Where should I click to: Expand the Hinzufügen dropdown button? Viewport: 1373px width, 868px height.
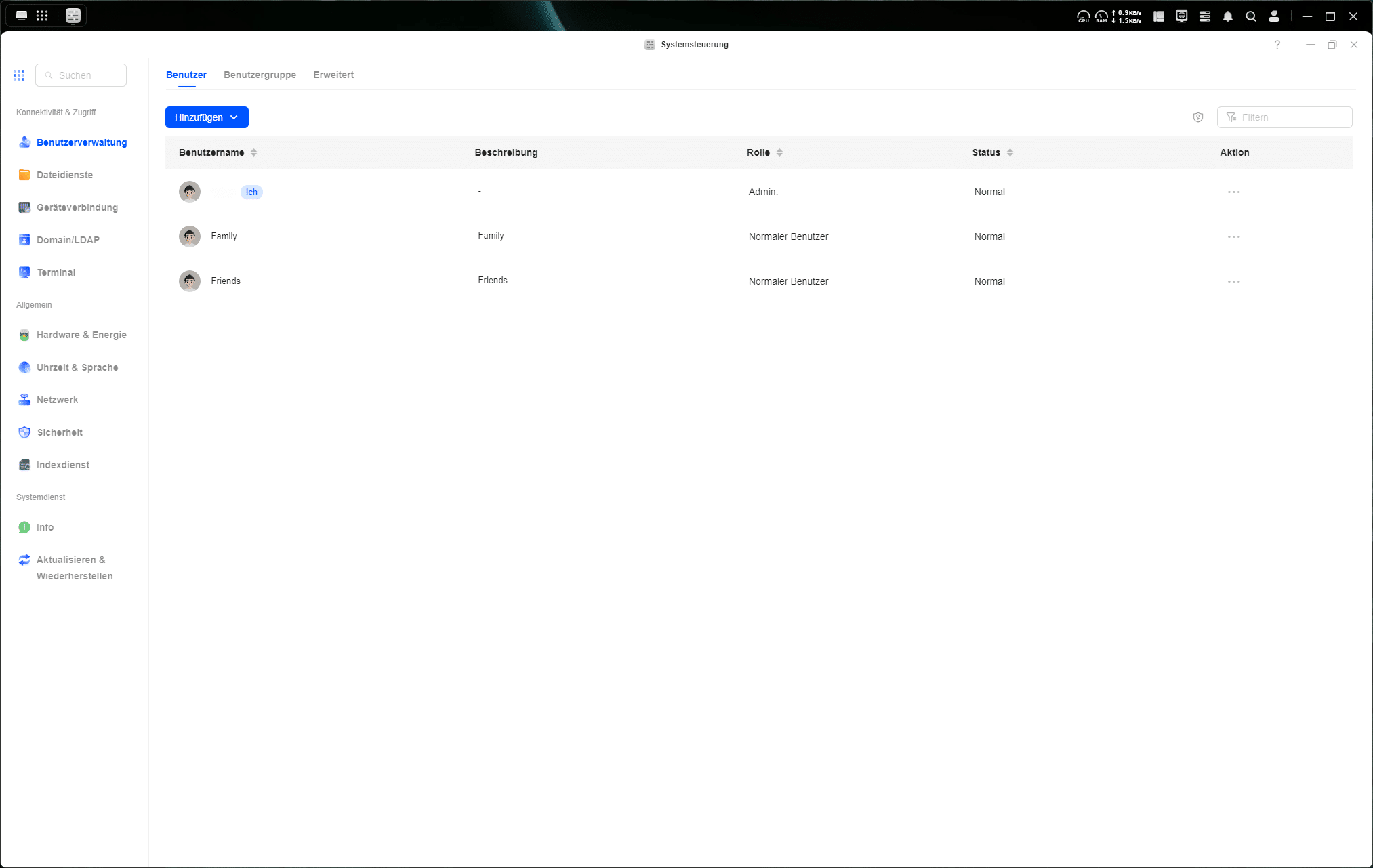tap(207, 117)
